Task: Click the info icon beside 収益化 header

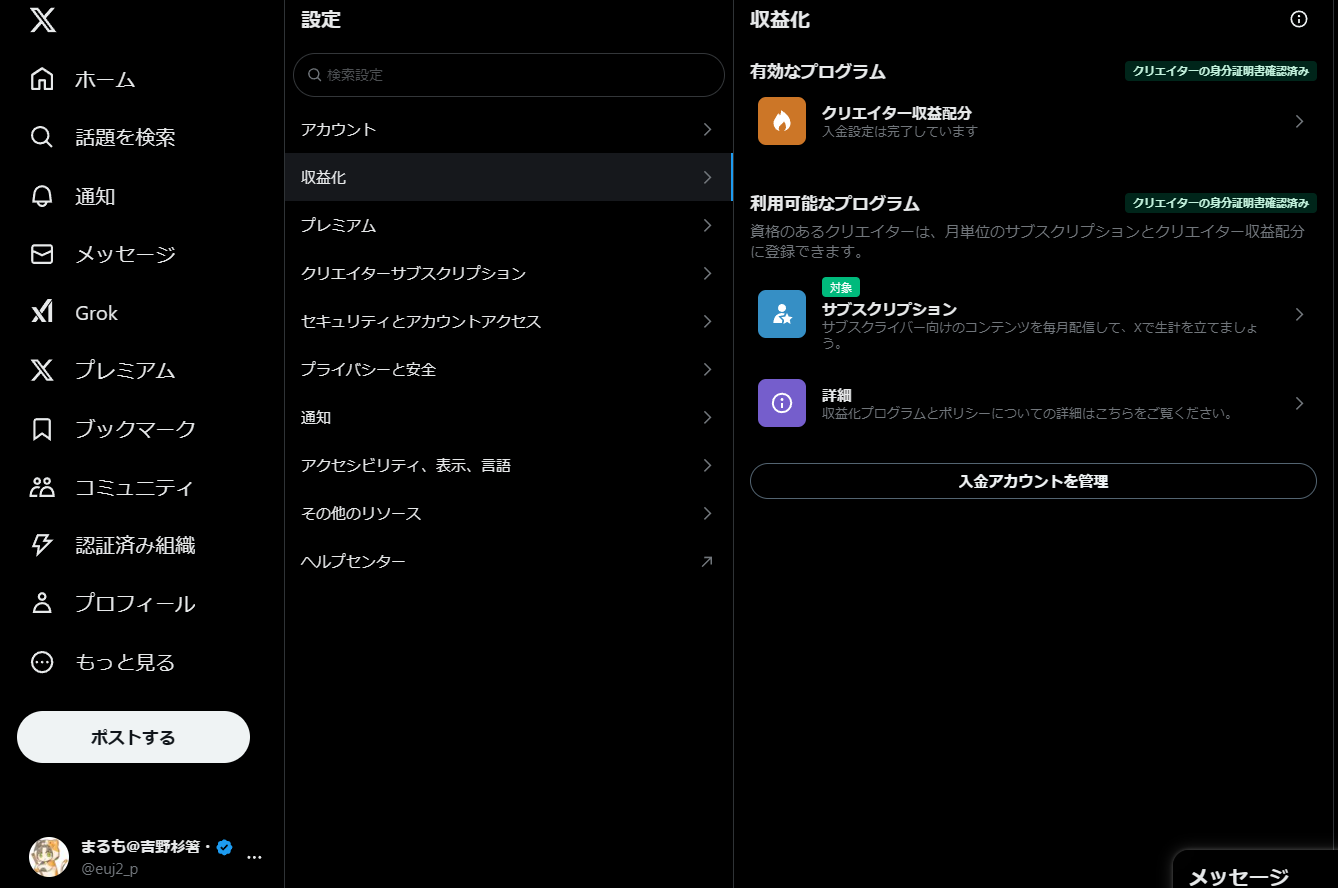Action: [x=1299, y=19]
